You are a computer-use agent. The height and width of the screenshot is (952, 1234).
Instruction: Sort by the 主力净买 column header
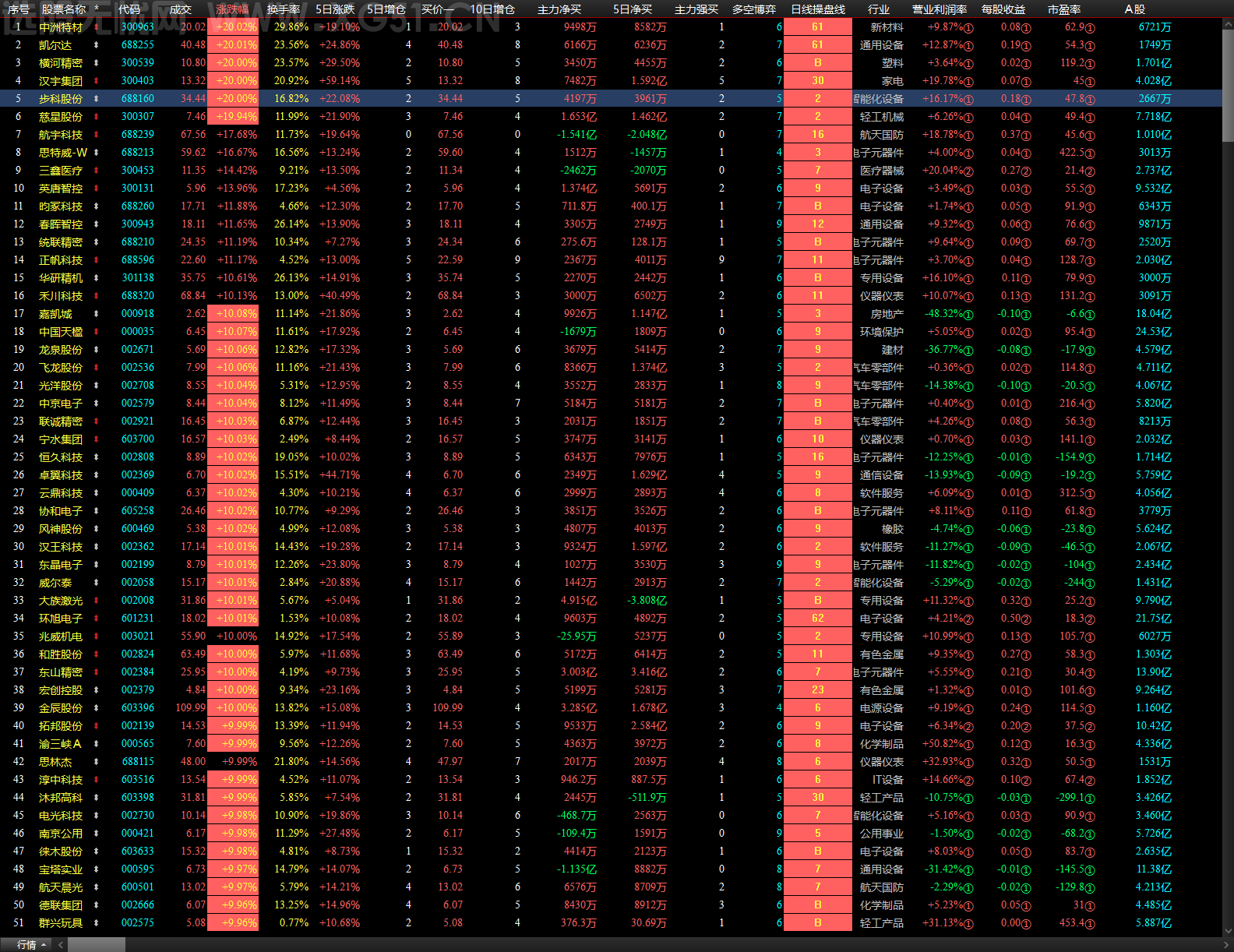(559, 9)
